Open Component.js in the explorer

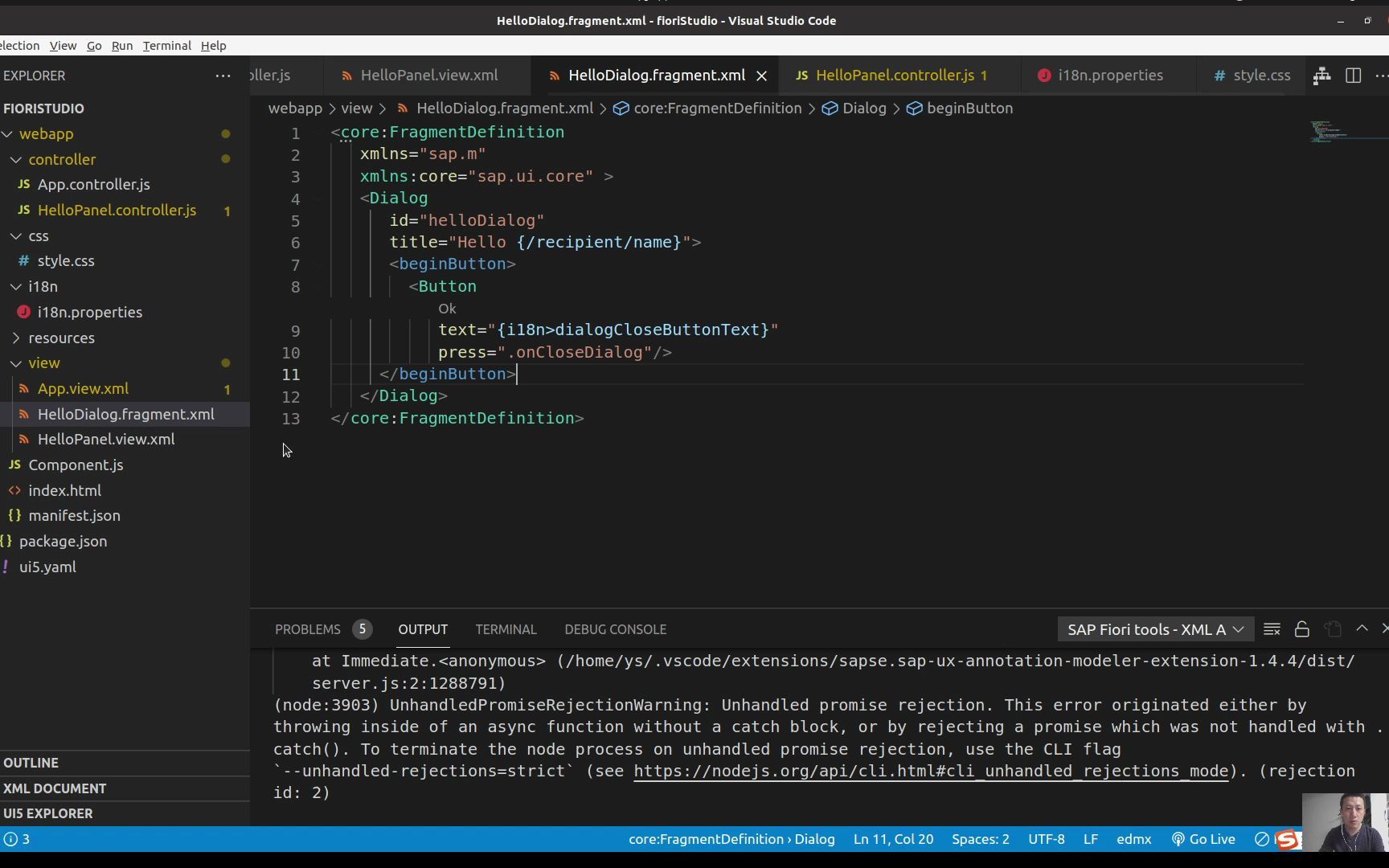coord(76,465)
